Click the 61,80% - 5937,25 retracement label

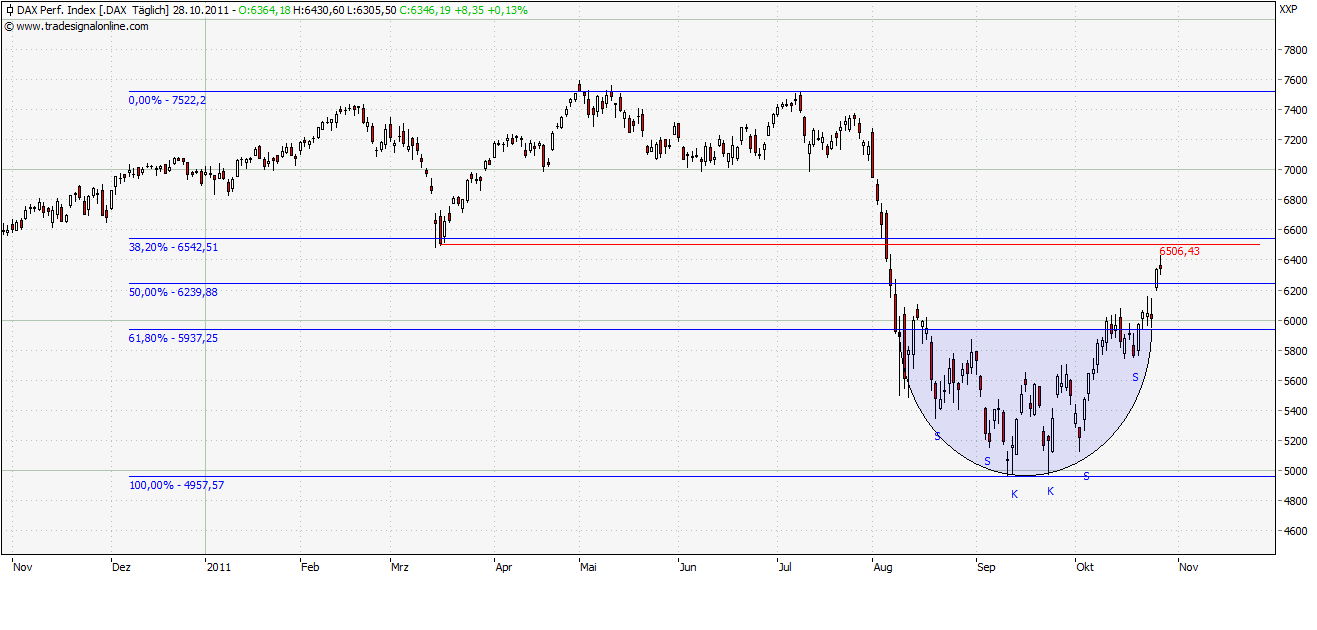pyautogui.click(x=173, y=339)
